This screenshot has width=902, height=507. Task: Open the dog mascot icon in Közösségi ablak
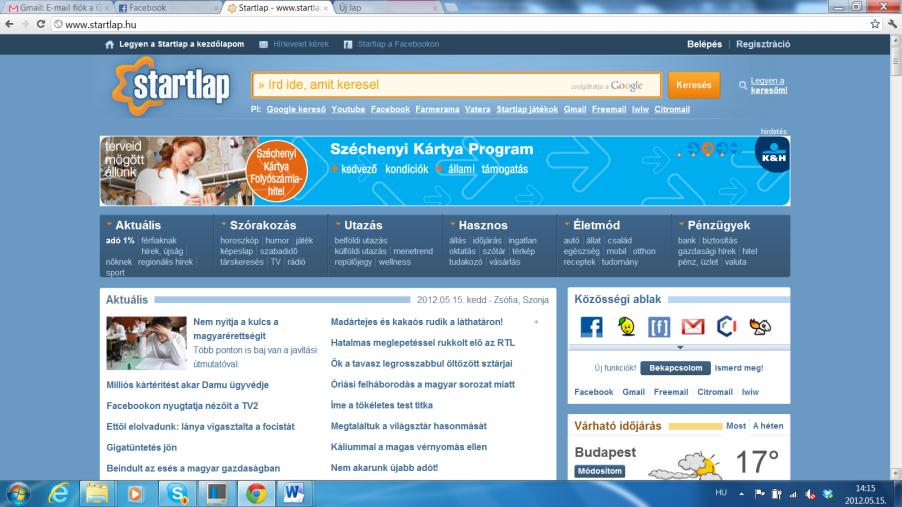pyautogui.click(x=760, y=327)
